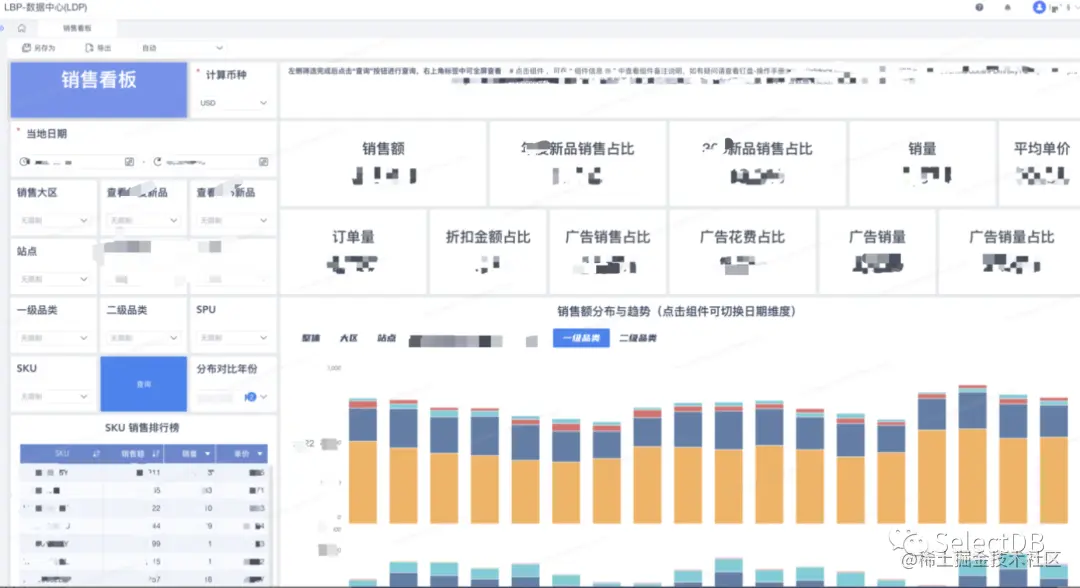Screen dimensions: 1080x588
Task: Click the 订单量 metric card
Action: (353, 252)
